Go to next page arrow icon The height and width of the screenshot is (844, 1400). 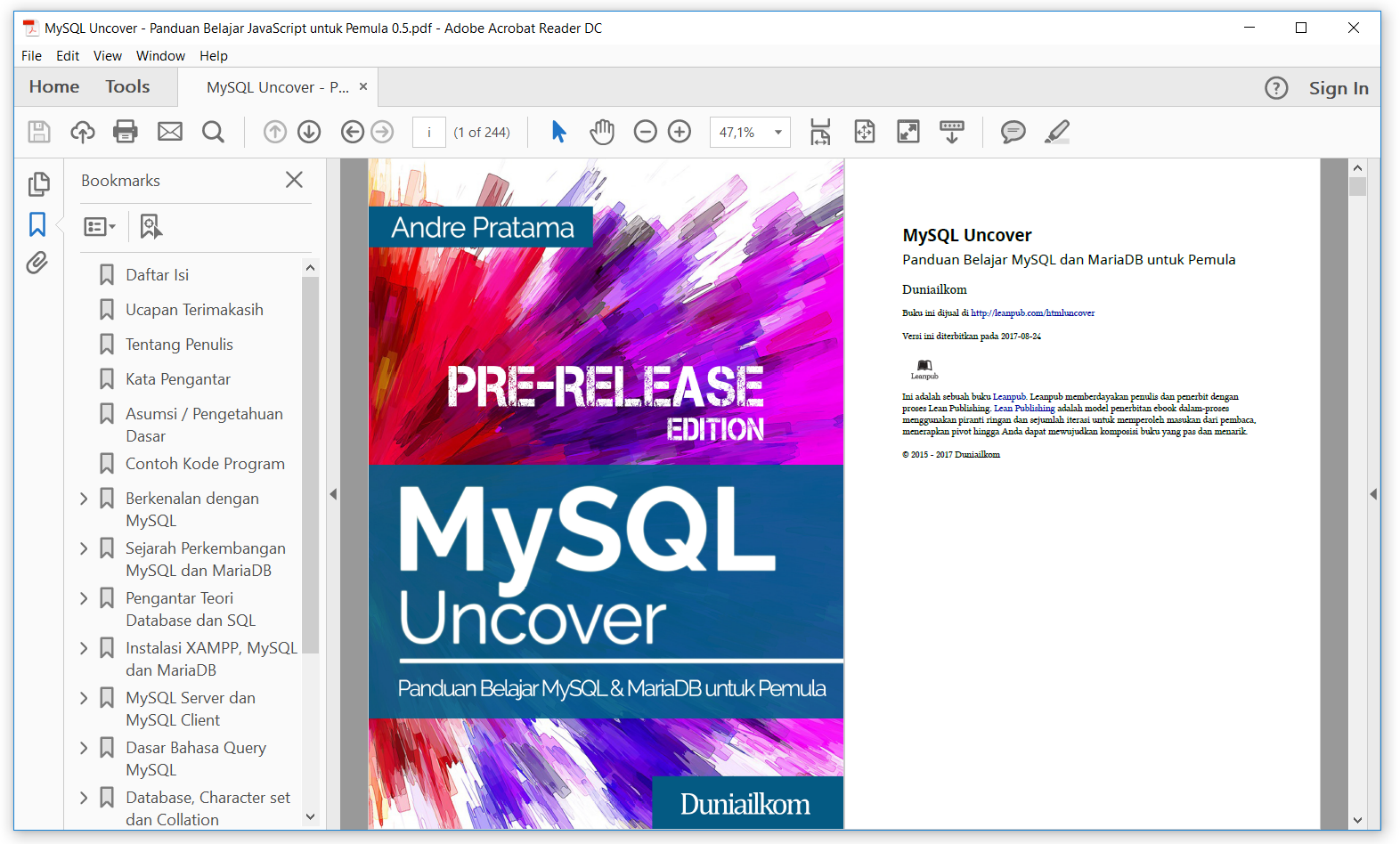tap(309, 132)
